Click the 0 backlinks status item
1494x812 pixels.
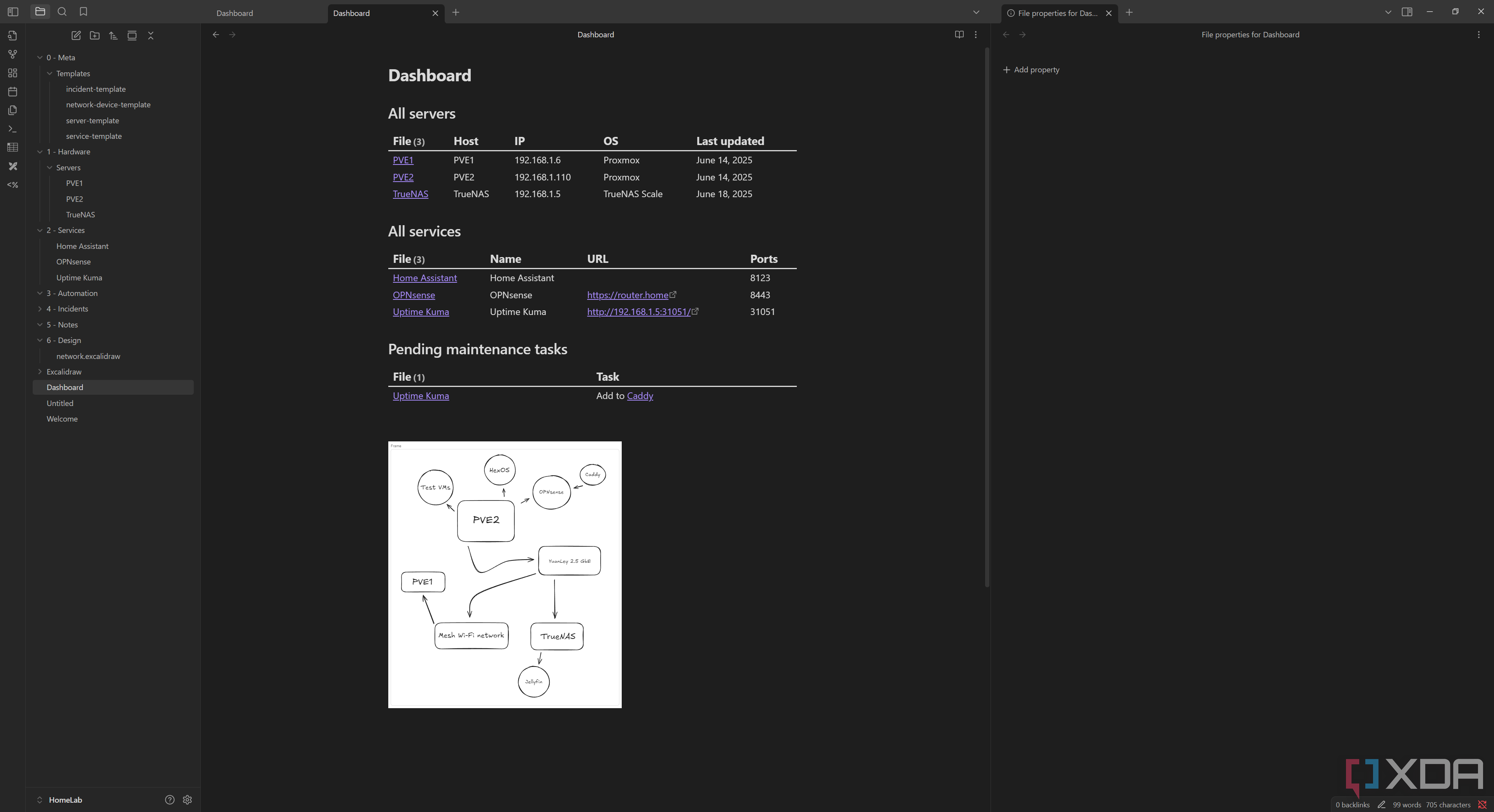pos(1352,805)
